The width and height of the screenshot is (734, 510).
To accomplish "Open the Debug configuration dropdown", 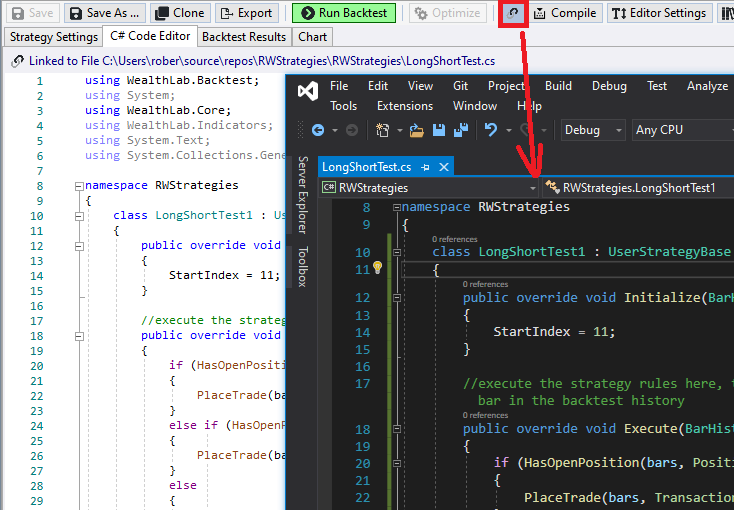I will click(594, 130).
